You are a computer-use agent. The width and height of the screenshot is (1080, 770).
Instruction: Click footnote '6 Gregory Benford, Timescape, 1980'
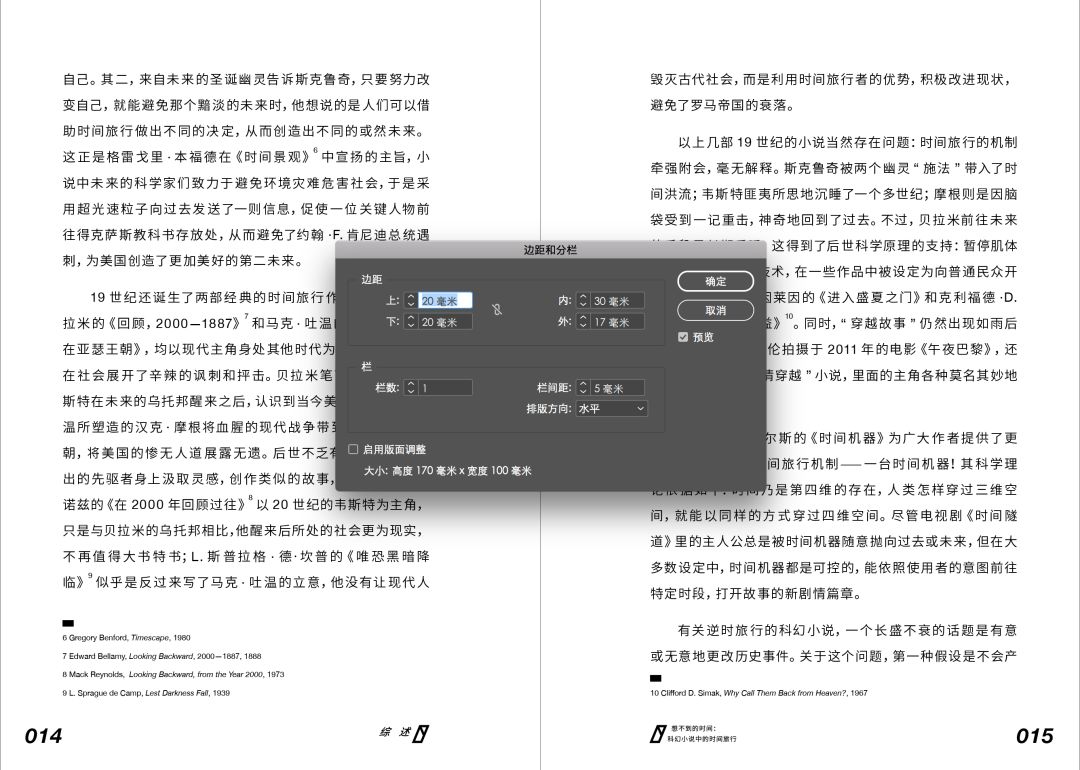point(127,638)
